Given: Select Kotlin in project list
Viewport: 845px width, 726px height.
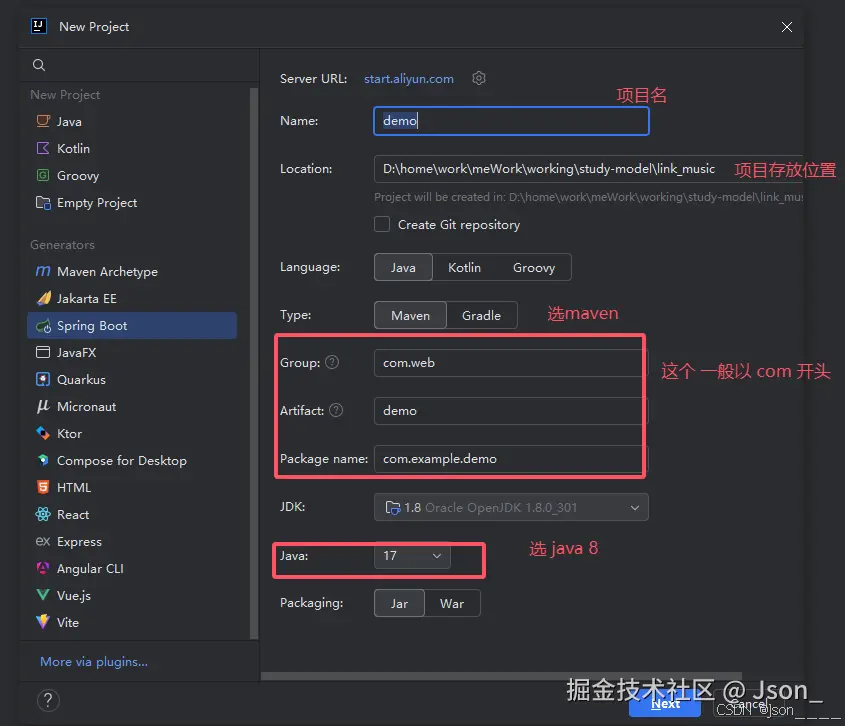Looking at the screenshot, I should 131,148.
